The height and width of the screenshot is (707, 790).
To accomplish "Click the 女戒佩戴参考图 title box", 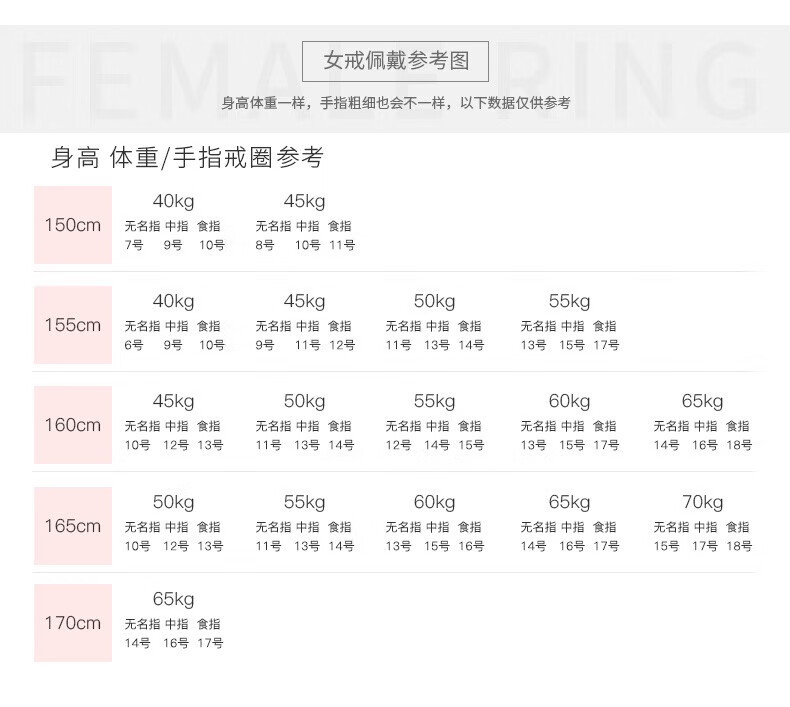I will point(396,61).
